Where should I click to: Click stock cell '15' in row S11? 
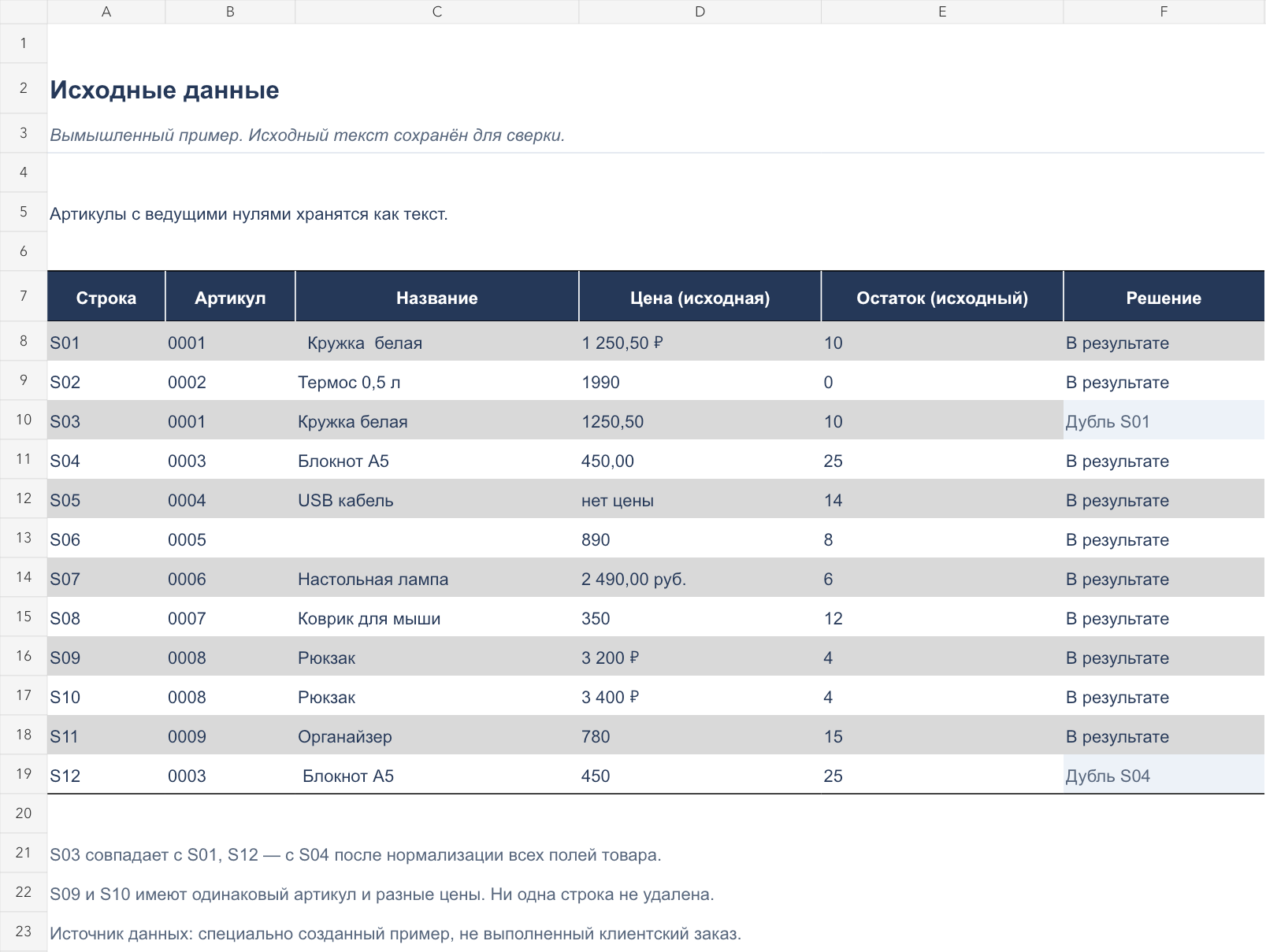(942, 736)
